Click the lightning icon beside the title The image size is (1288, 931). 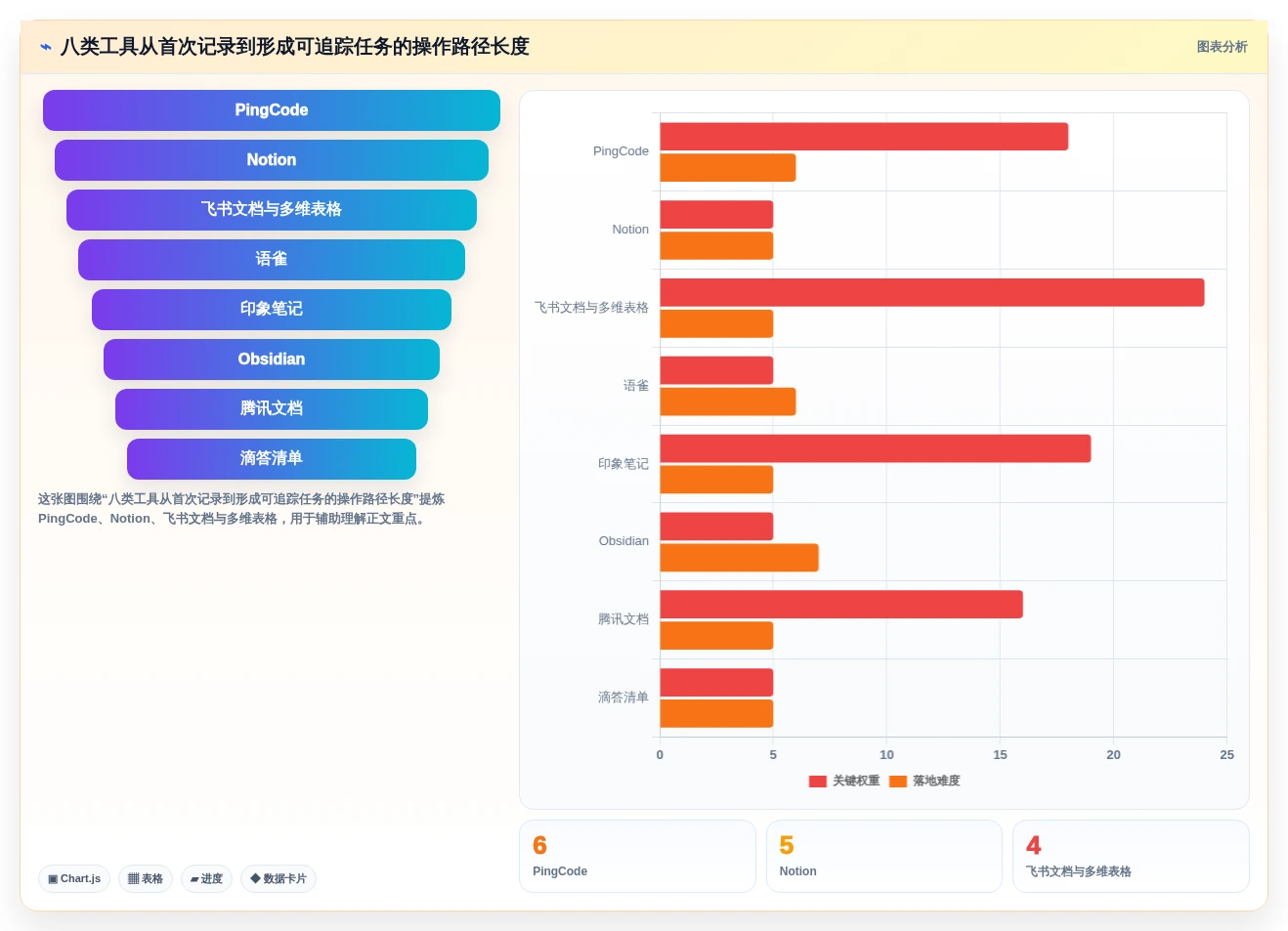pyautogui.click(x=46, y=47)
